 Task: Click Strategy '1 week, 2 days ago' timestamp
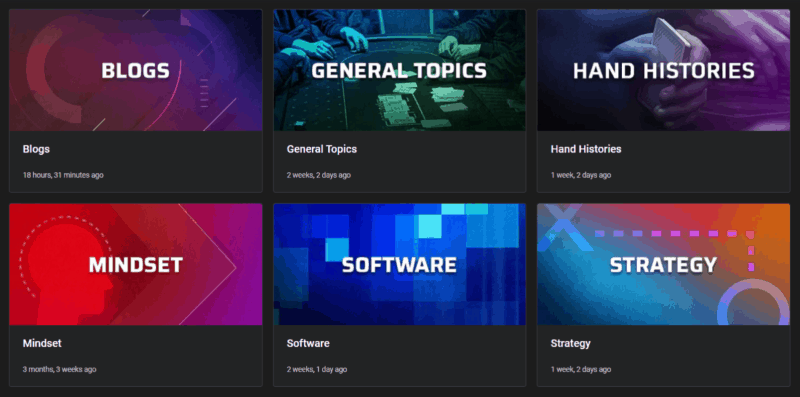(581, 369)
